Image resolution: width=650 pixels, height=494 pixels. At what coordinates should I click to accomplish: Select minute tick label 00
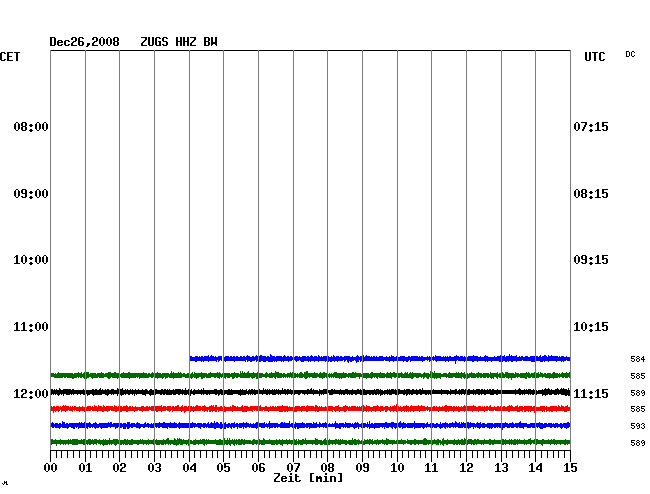(x=51, y=468)
